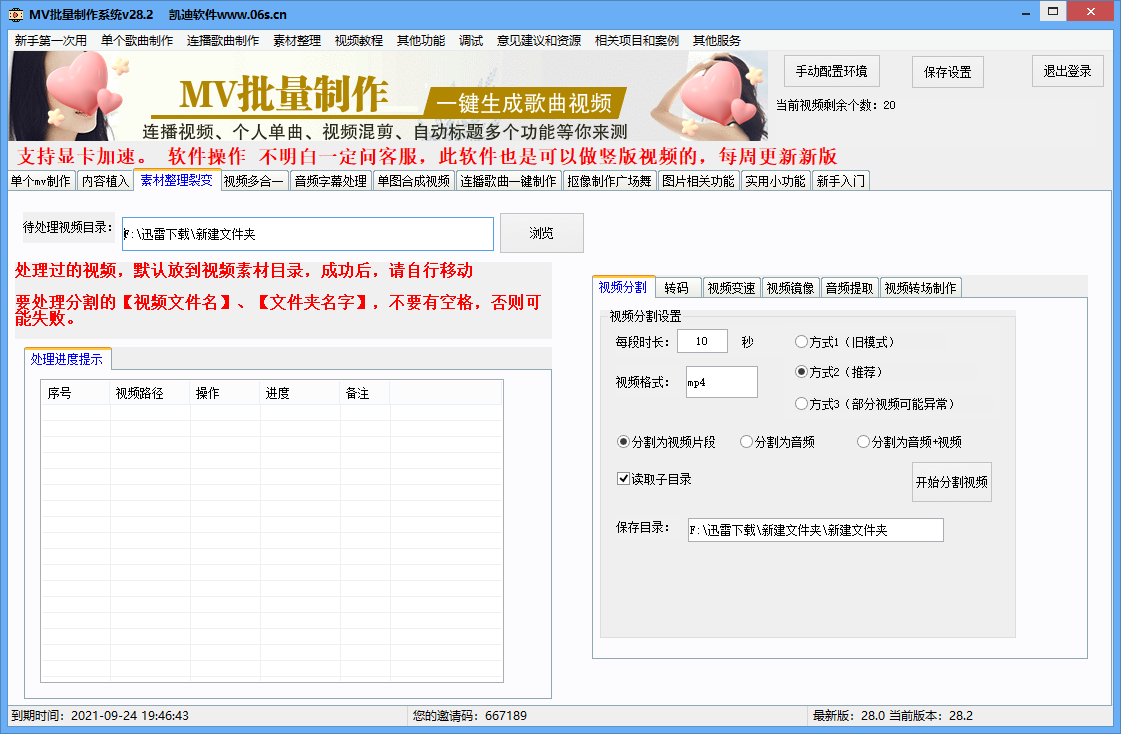The width and height of the screenshot is (1121, 734).
Task: Click the 保存设置 button
Action: tap(947, 71)
